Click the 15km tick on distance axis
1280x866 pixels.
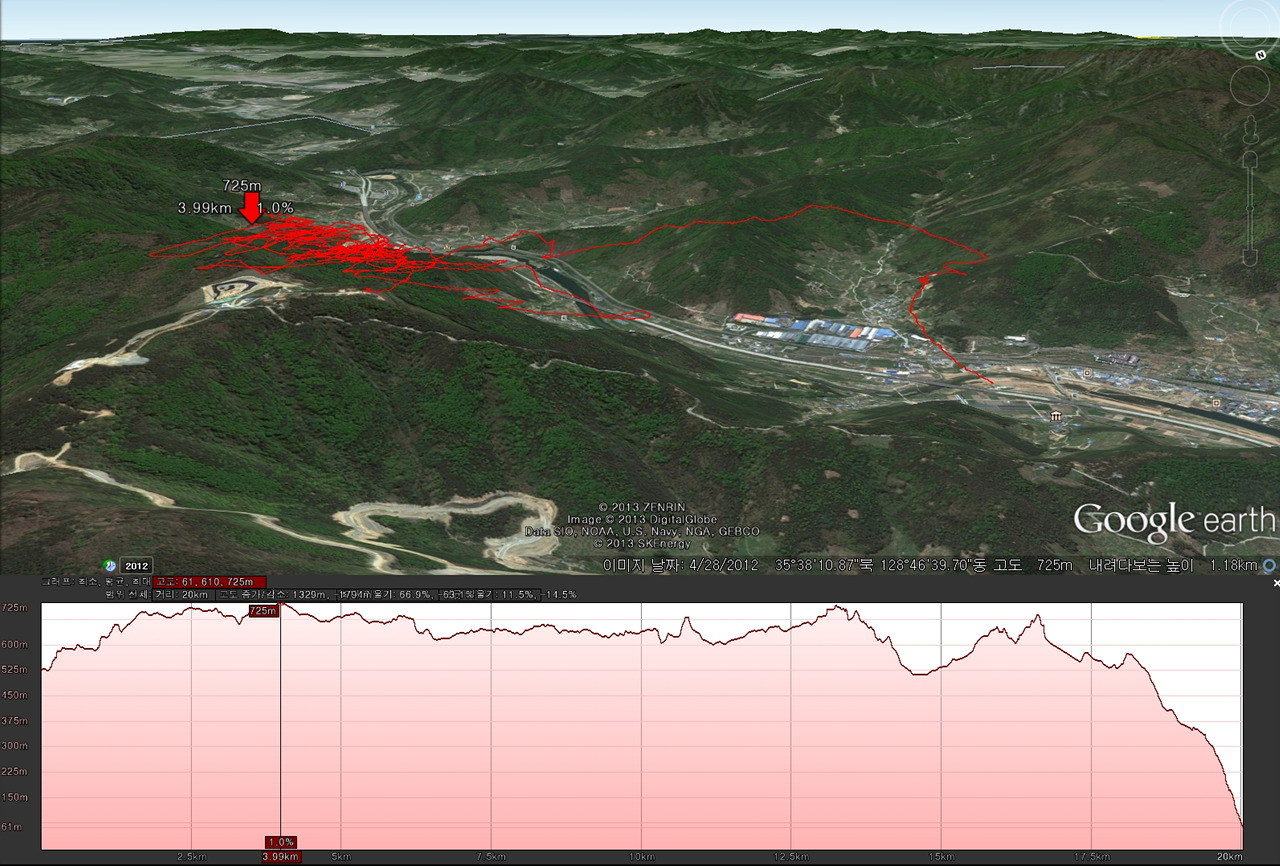pyautogui.click(x=941, y=856)
